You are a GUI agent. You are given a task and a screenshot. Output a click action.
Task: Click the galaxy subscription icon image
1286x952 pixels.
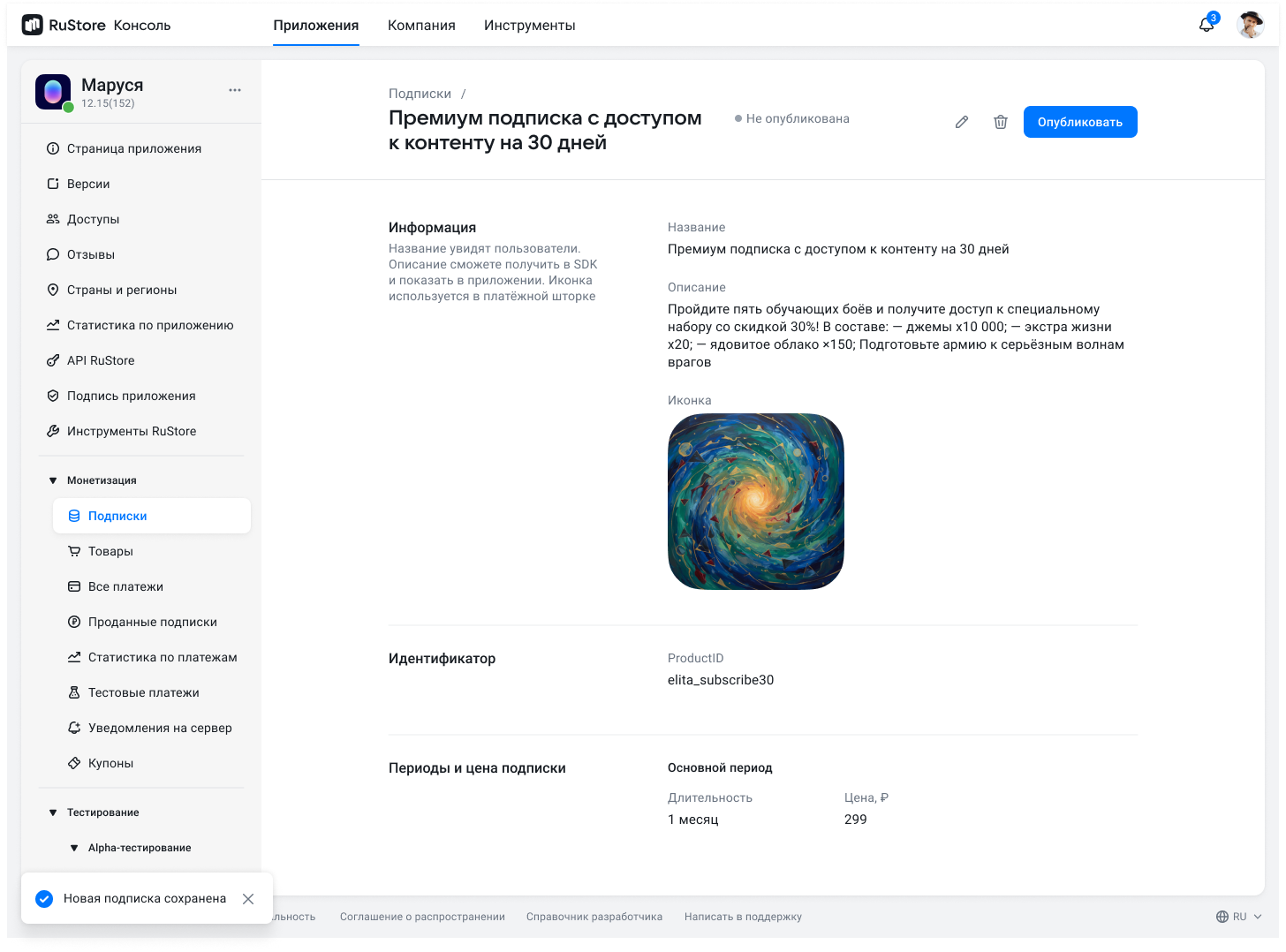(756, 502)
